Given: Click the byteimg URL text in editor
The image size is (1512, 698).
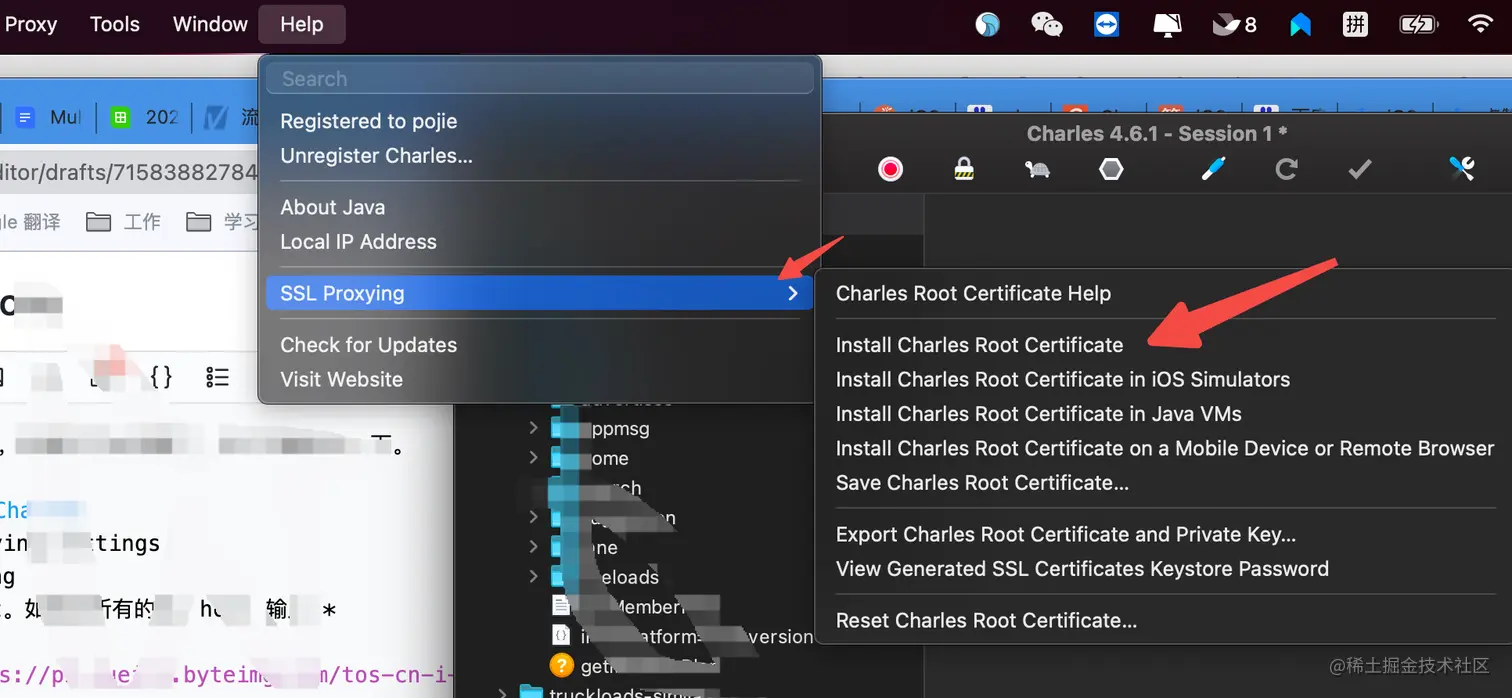Looking at the screenshot, I should click(x=226, y=673).
